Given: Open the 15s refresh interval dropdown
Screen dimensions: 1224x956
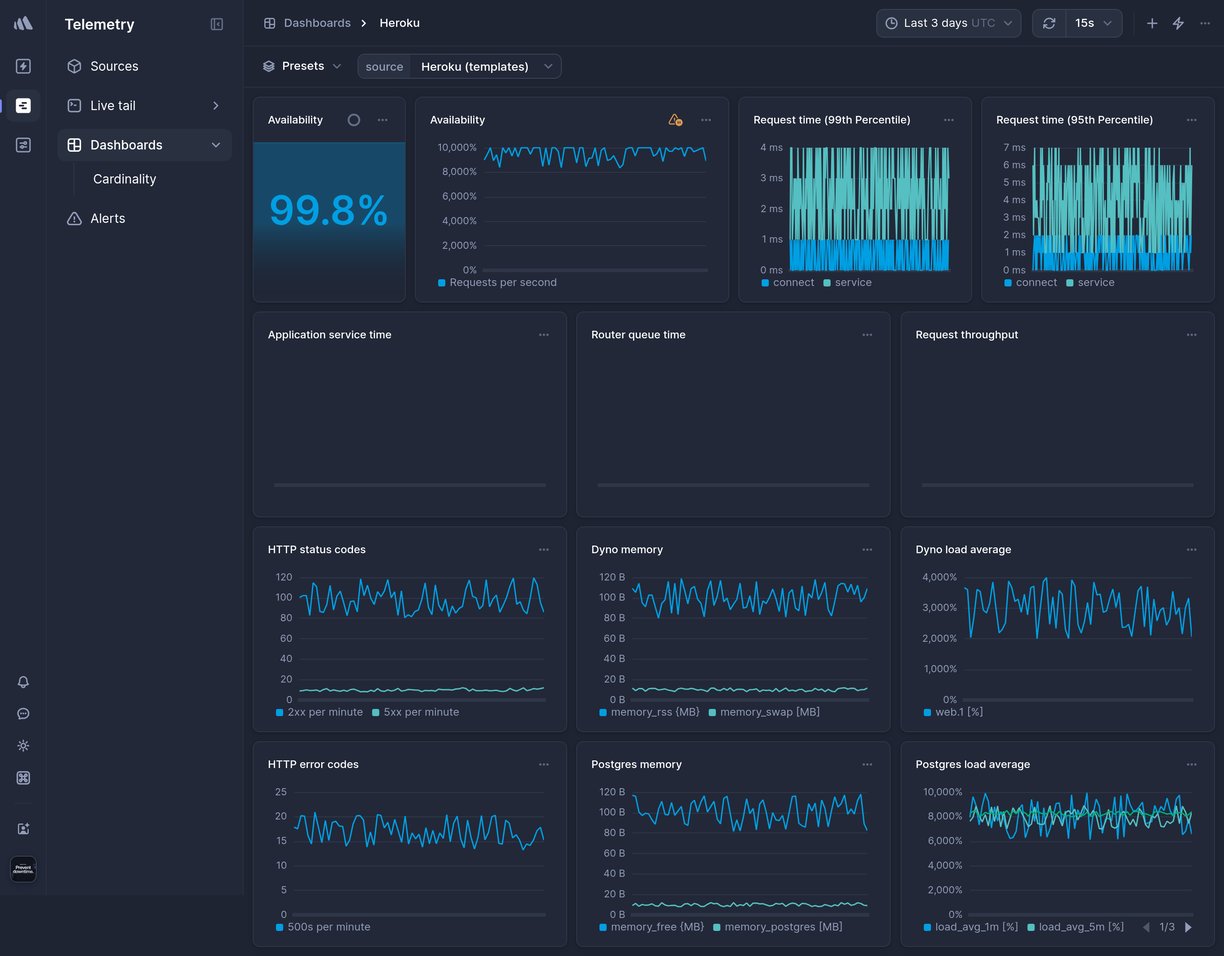Looking at the screenshot, I should (x=1093, y=23).
